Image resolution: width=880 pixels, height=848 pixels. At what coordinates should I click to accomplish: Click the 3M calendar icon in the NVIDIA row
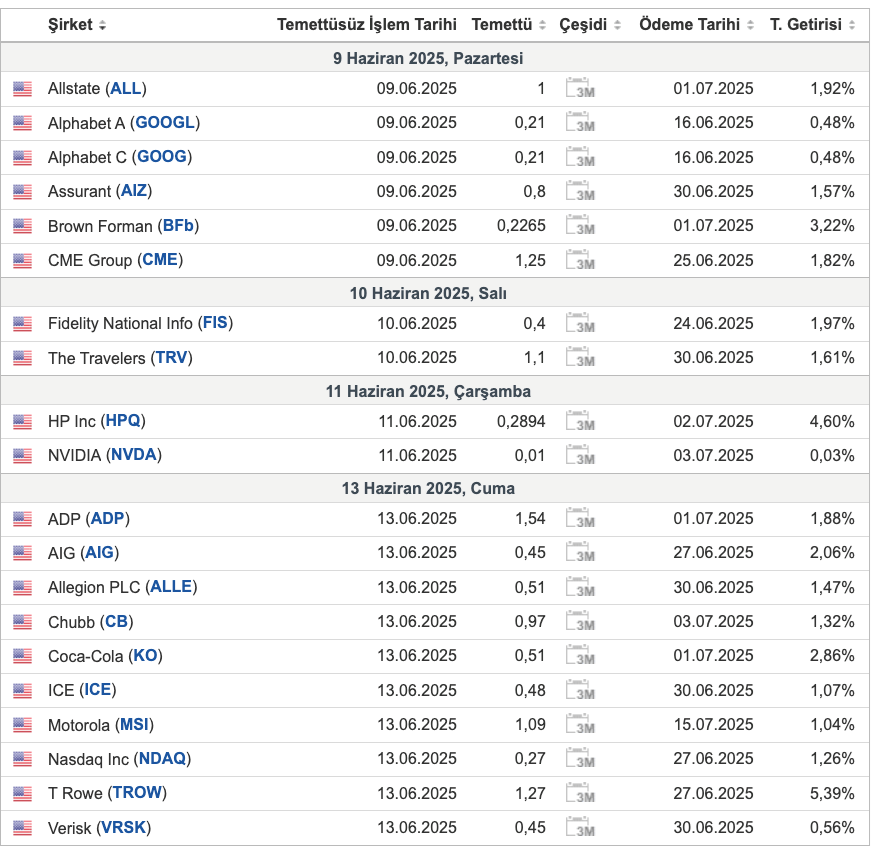coord(580,455)
